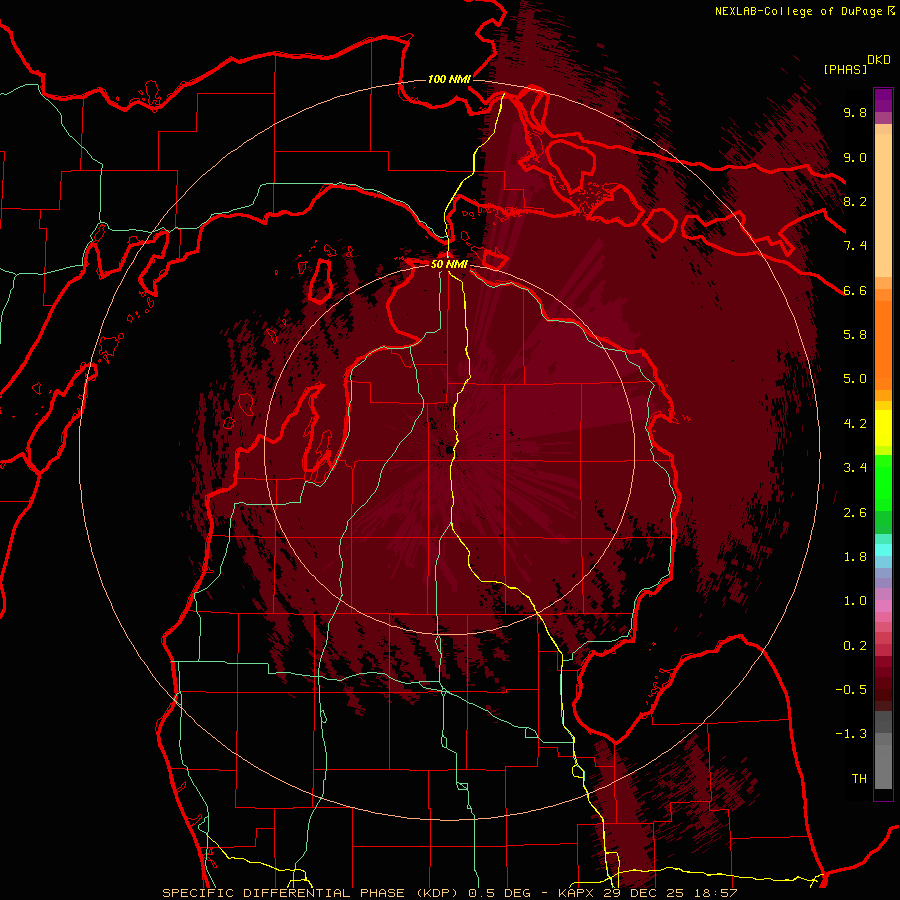Click the -1.3 value on the scale
The height and width of the screenshot is (900, 900).
(x=851, y=734)
